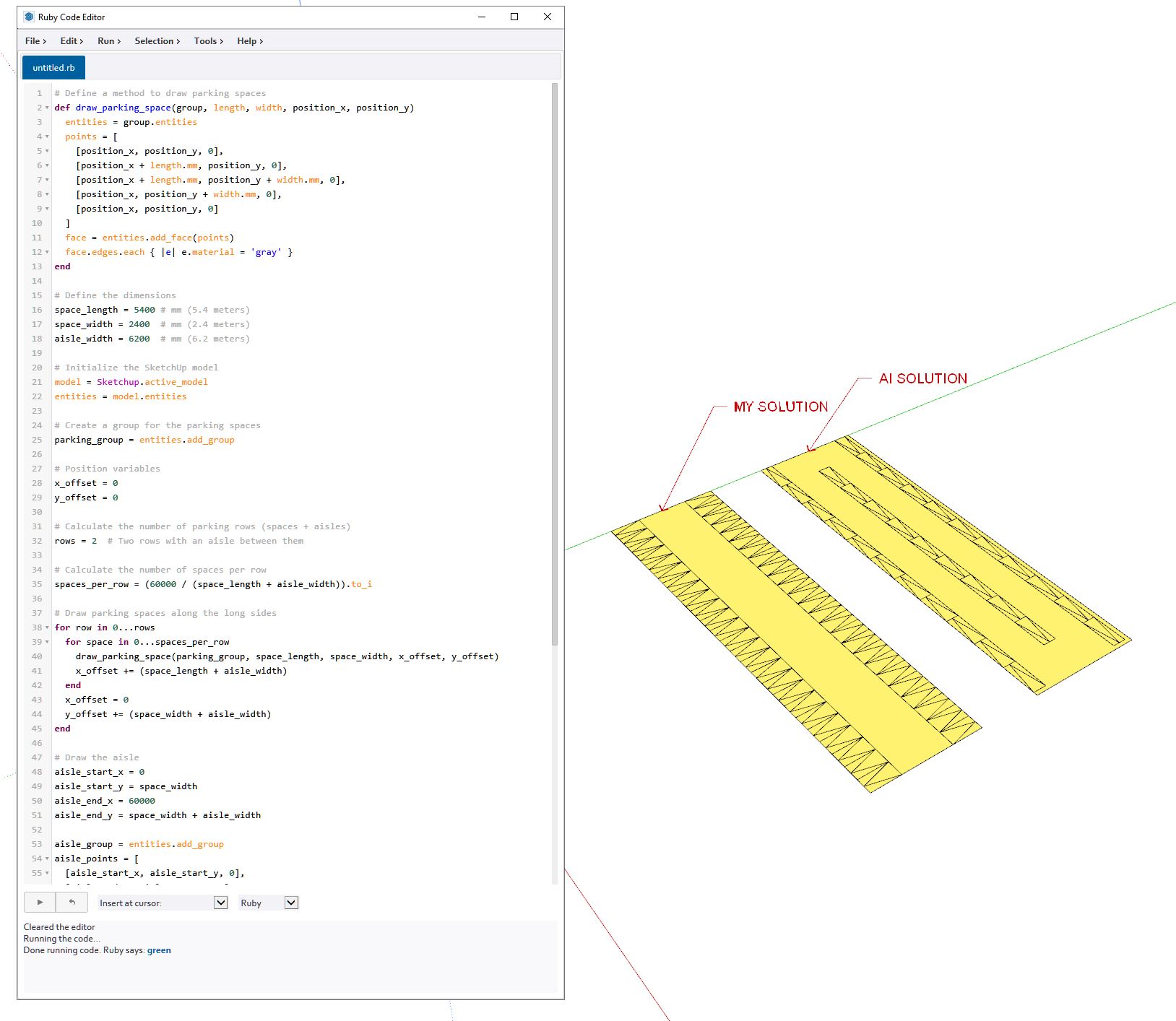Image resolution: width=1176 pixels, height=1021 pixels.
Task: Open the Tools menu
Action: tap(208, 41)
